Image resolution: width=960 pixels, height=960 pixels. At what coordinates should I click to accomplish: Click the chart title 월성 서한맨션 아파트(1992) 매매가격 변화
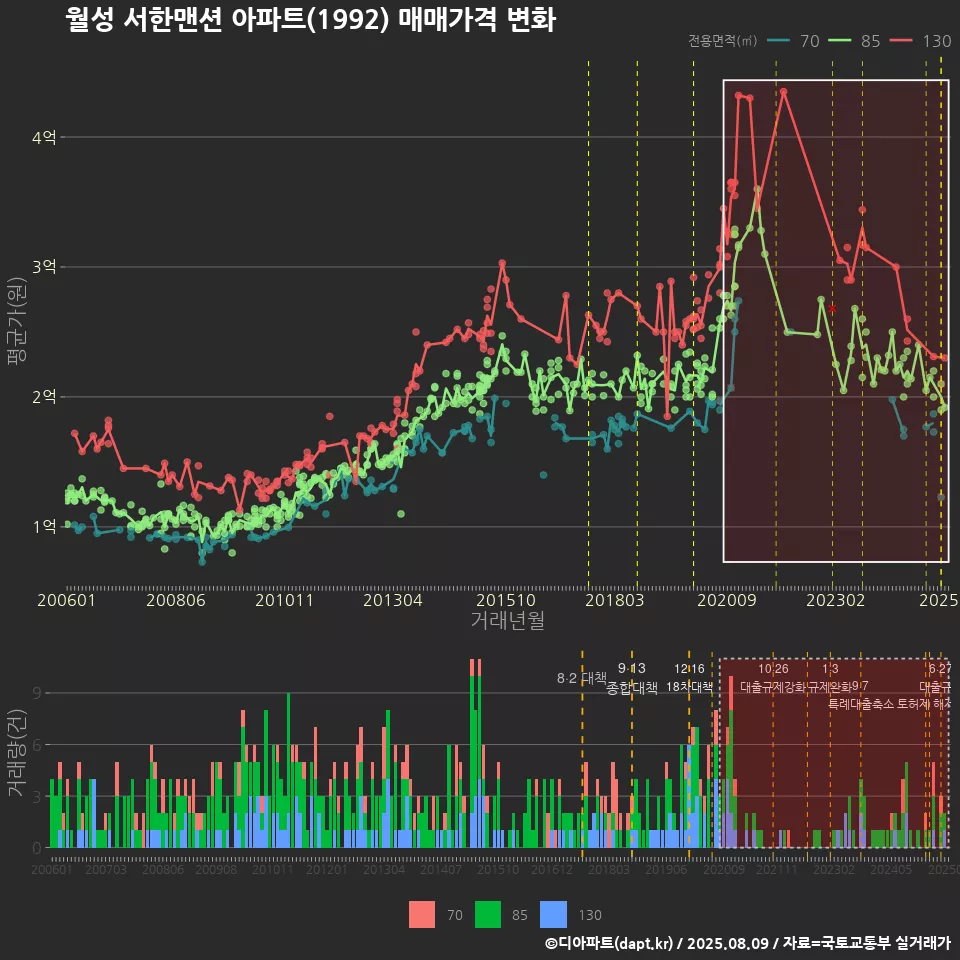coord(310,20)
